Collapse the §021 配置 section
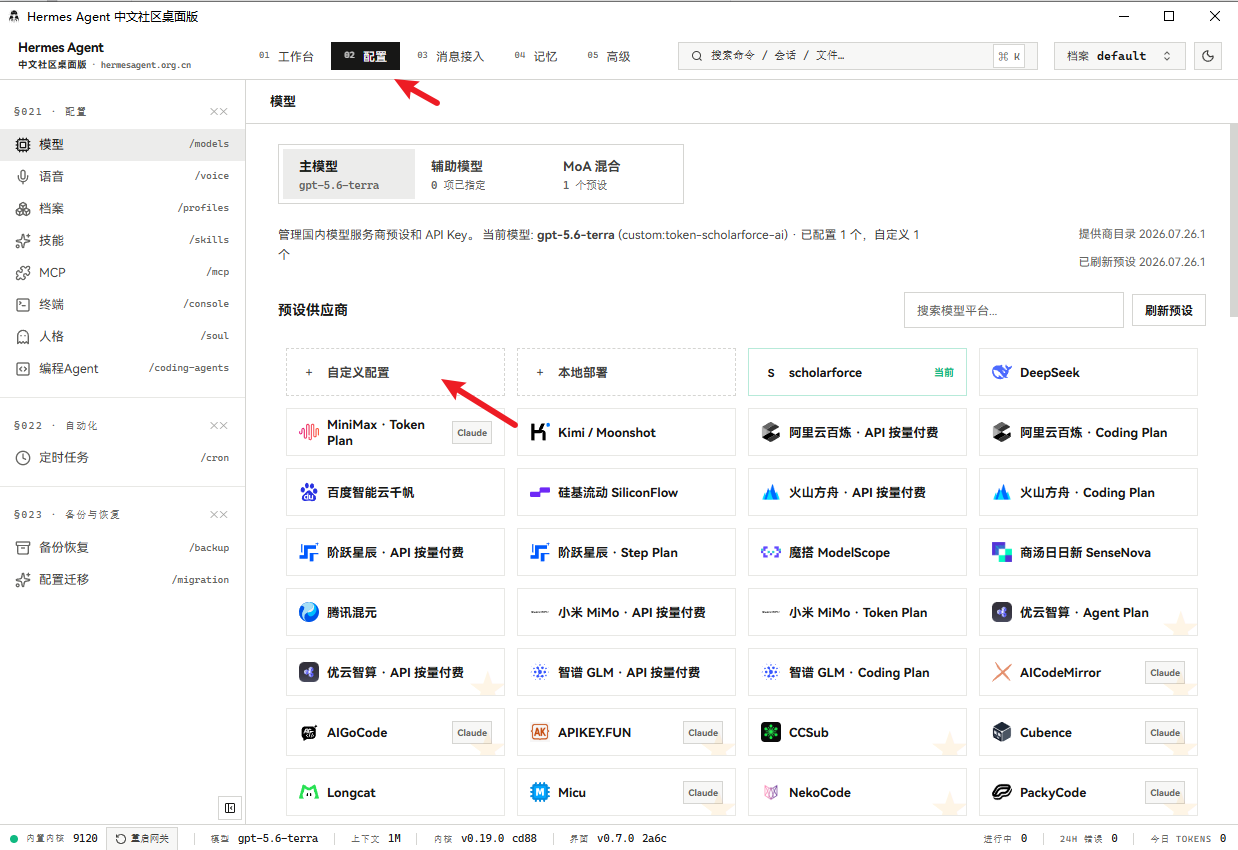 pos(218,111)
